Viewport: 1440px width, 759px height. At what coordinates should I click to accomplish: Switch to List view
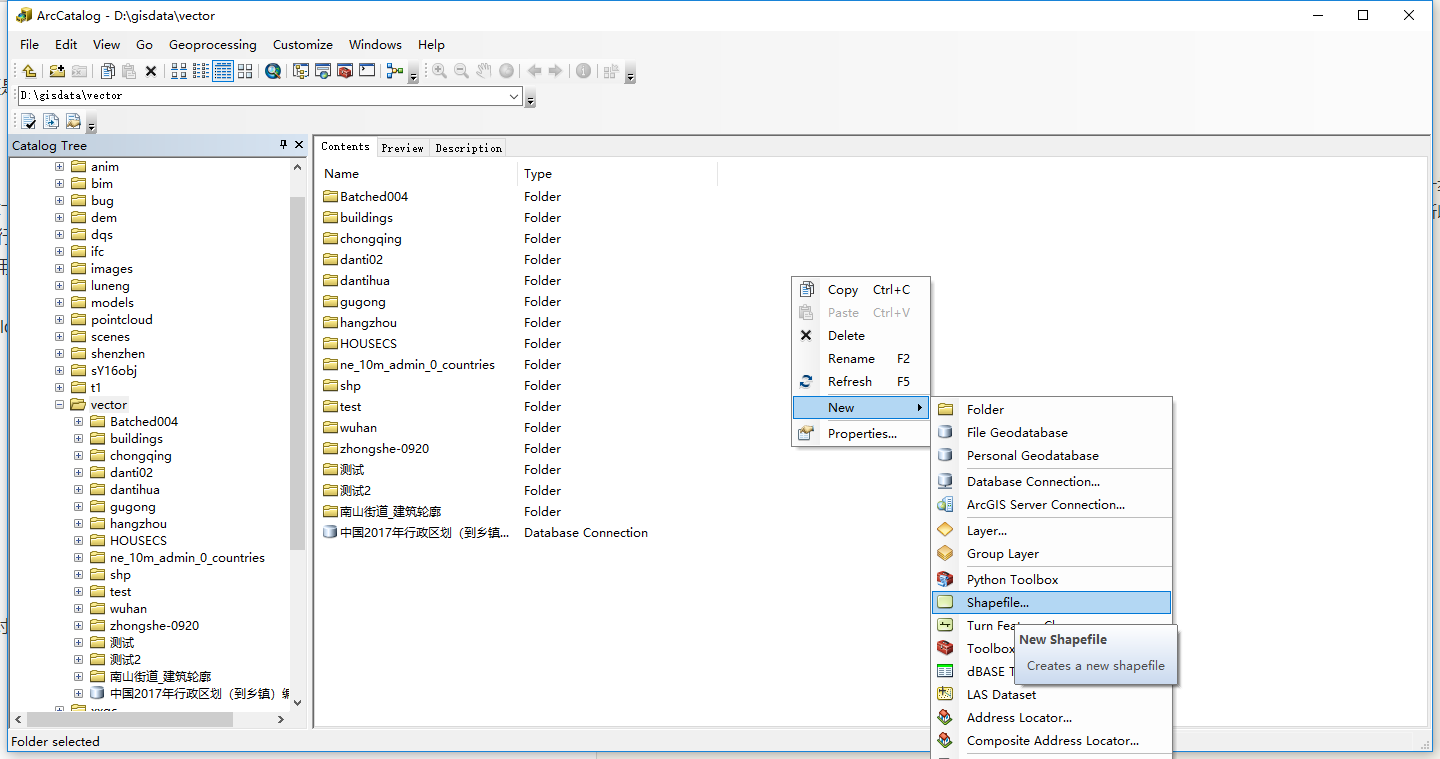pyautogui.click(x=201, y=71)
